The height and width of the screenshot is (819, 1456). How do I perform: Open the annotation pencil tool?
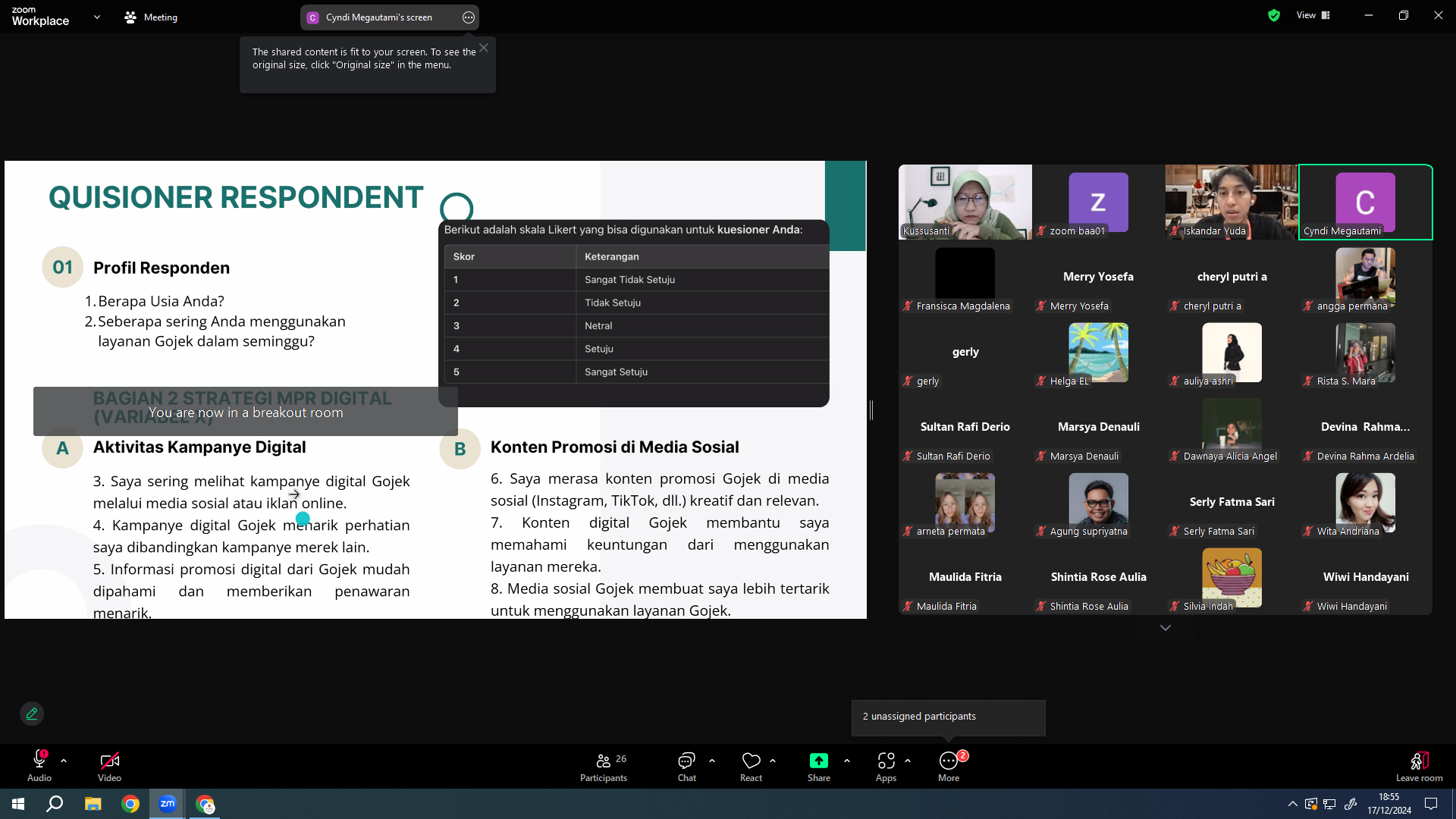point(32,714)
